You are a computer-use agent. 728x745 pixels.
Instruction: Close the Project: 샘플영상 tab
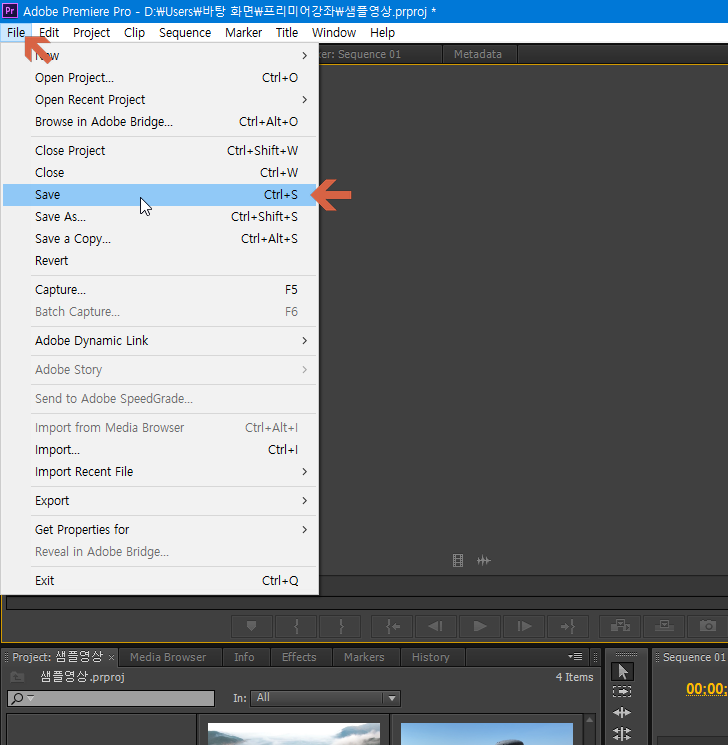[x=111, y=658]
